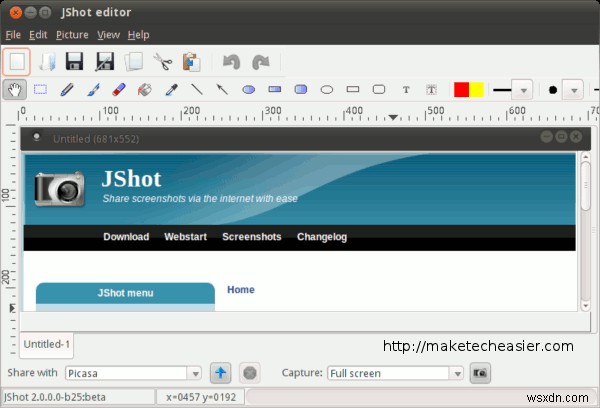Image resolution: width=600 pixels, height=408 pixels.
Task: Open the Edit menu
Action: click(x=38, y=35)
